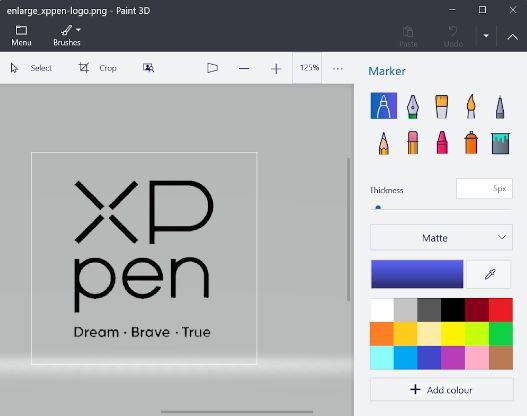Open the Menu folder icon

click(x=21, y=31)
